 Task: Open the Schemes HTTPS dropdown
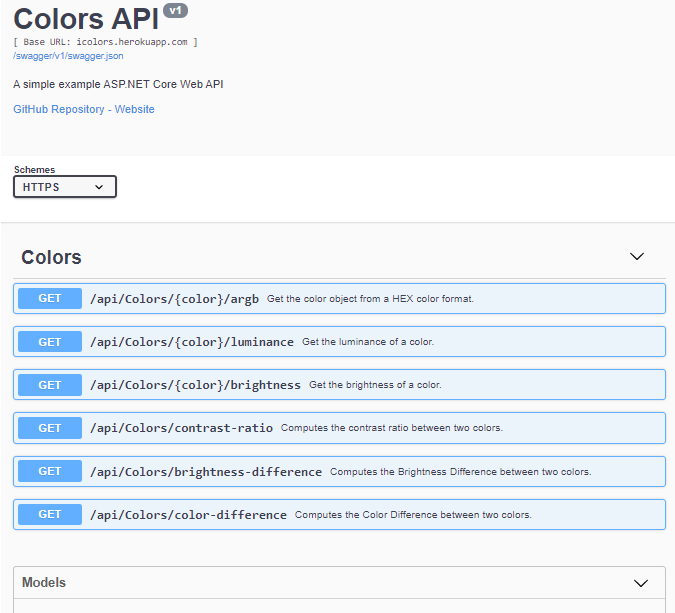[65, 187]
